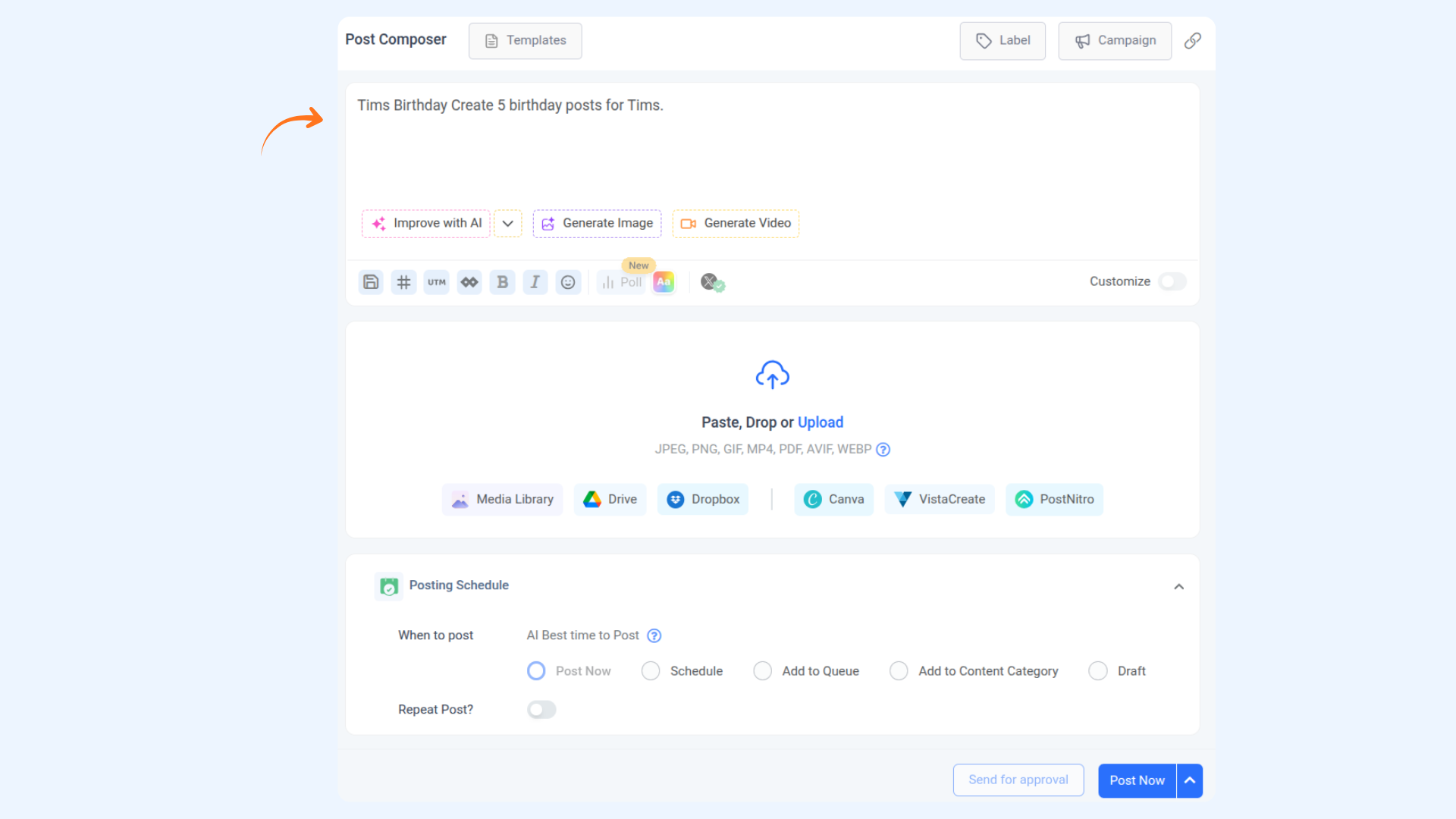Add a Label to the post

click(1003, 41)
